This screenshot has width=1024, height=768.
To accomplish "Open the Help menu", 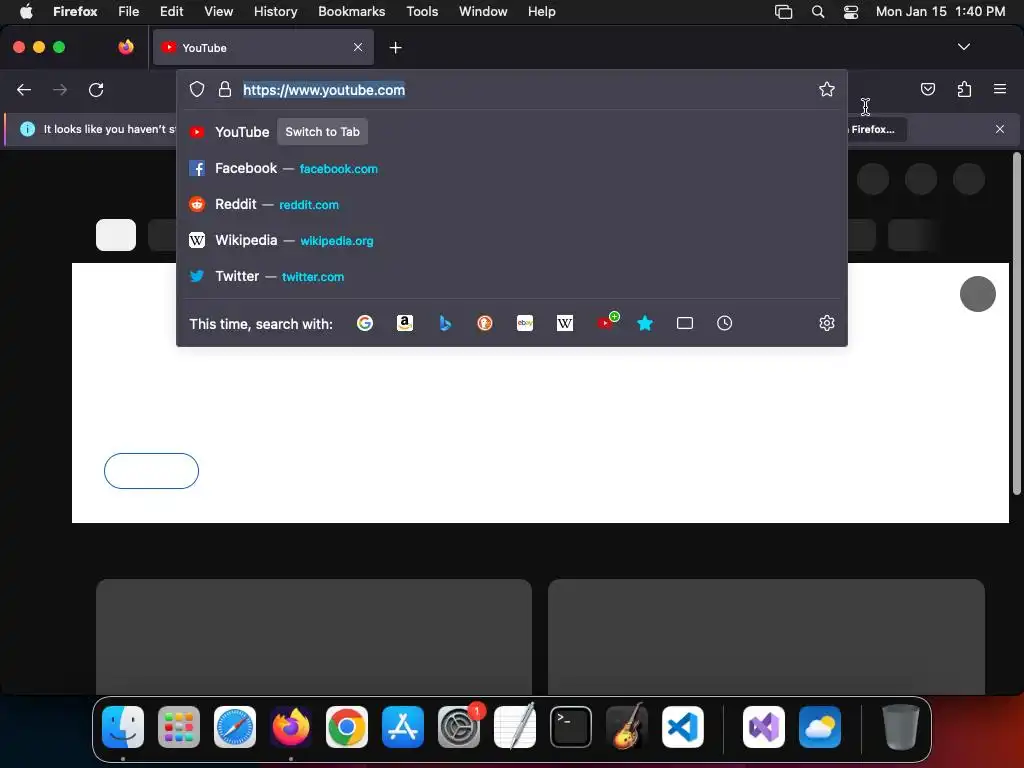I will 541,11.
